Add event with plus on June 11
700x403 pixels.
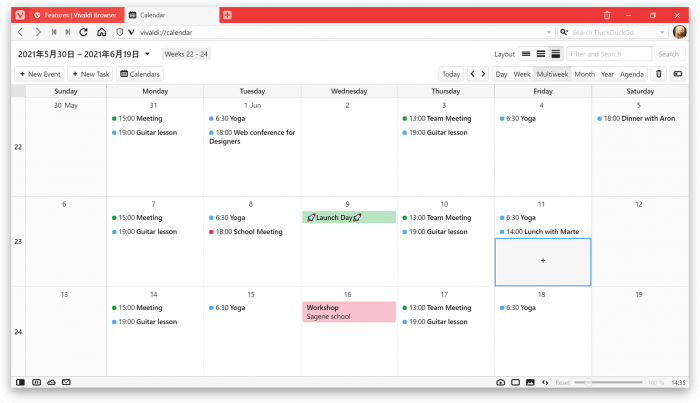click(x=543, y=262)
